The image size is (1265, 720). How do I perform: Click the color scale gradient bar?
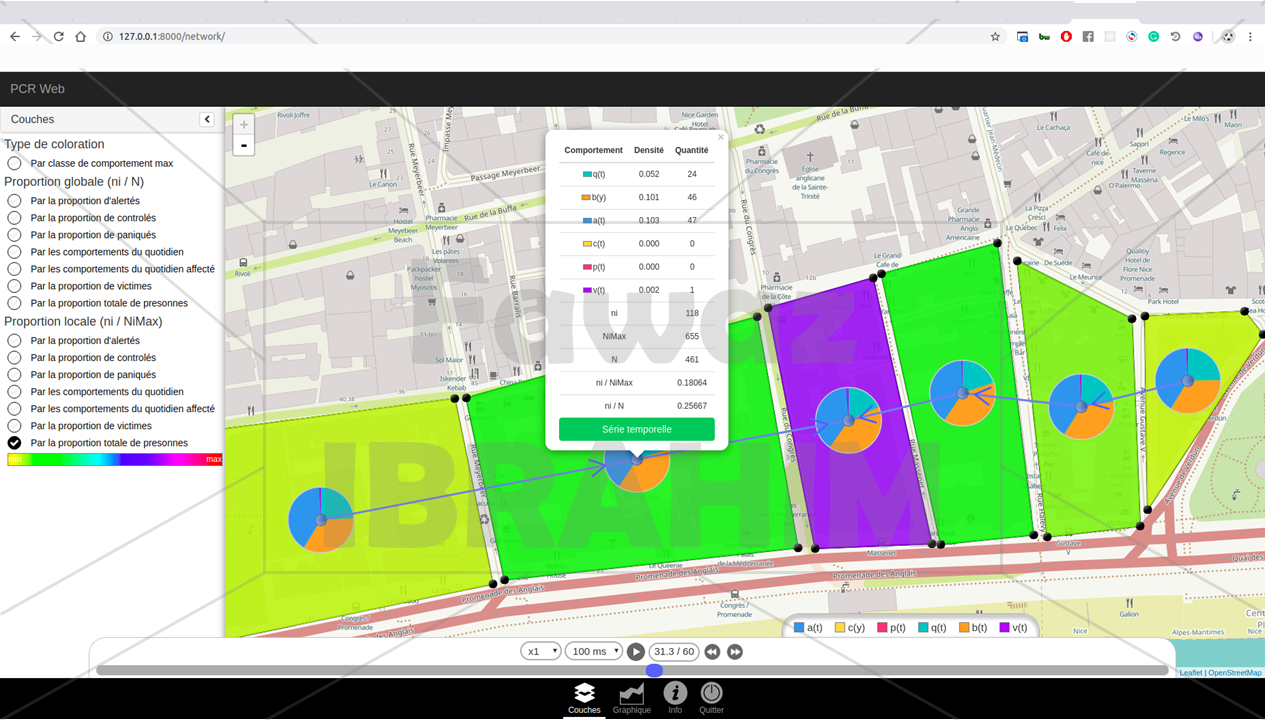point(115,460)
